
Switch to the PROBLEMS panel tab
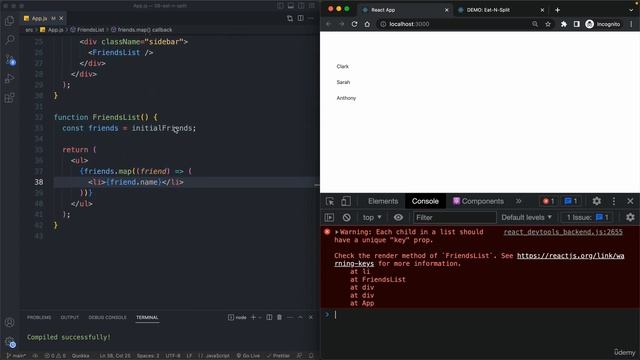point(39,317)
